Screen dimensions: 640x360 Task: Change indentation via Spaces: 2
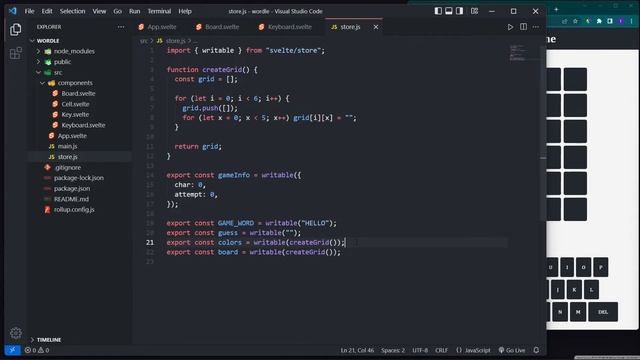coord(393,350)
